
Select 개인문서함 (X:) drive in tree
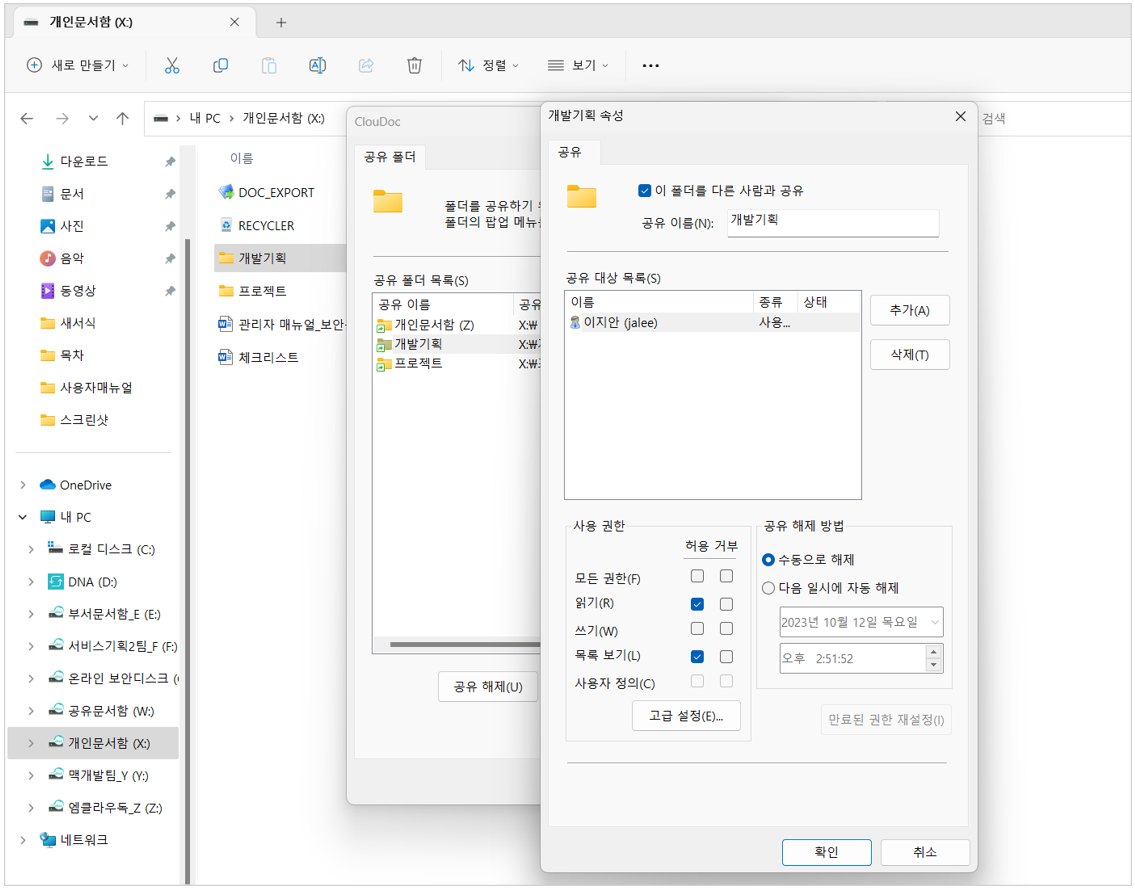click(93, 743)
